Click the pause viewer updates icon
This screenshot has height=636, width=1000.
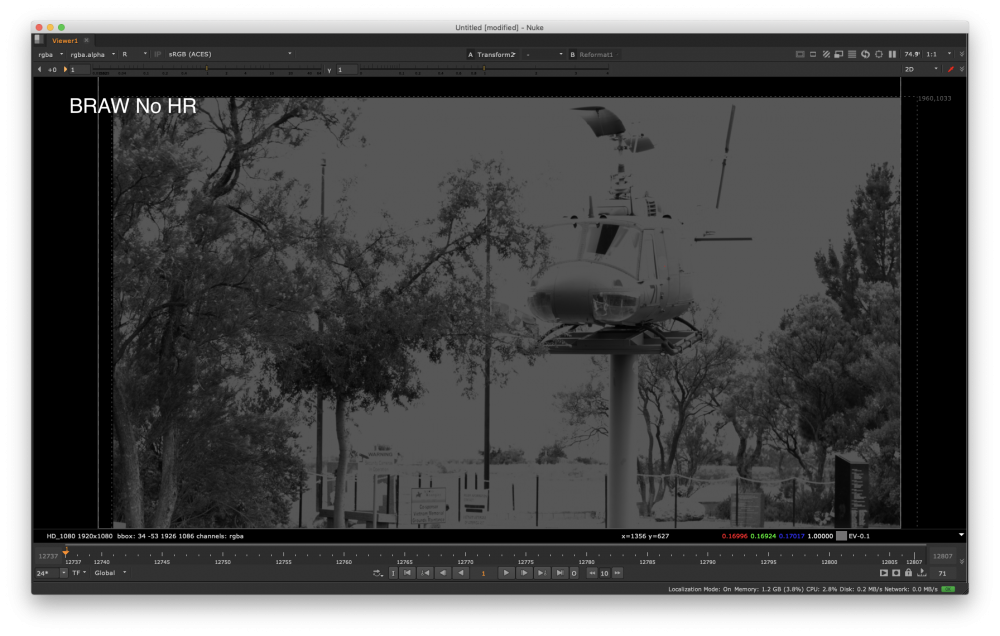pos(892,54)
